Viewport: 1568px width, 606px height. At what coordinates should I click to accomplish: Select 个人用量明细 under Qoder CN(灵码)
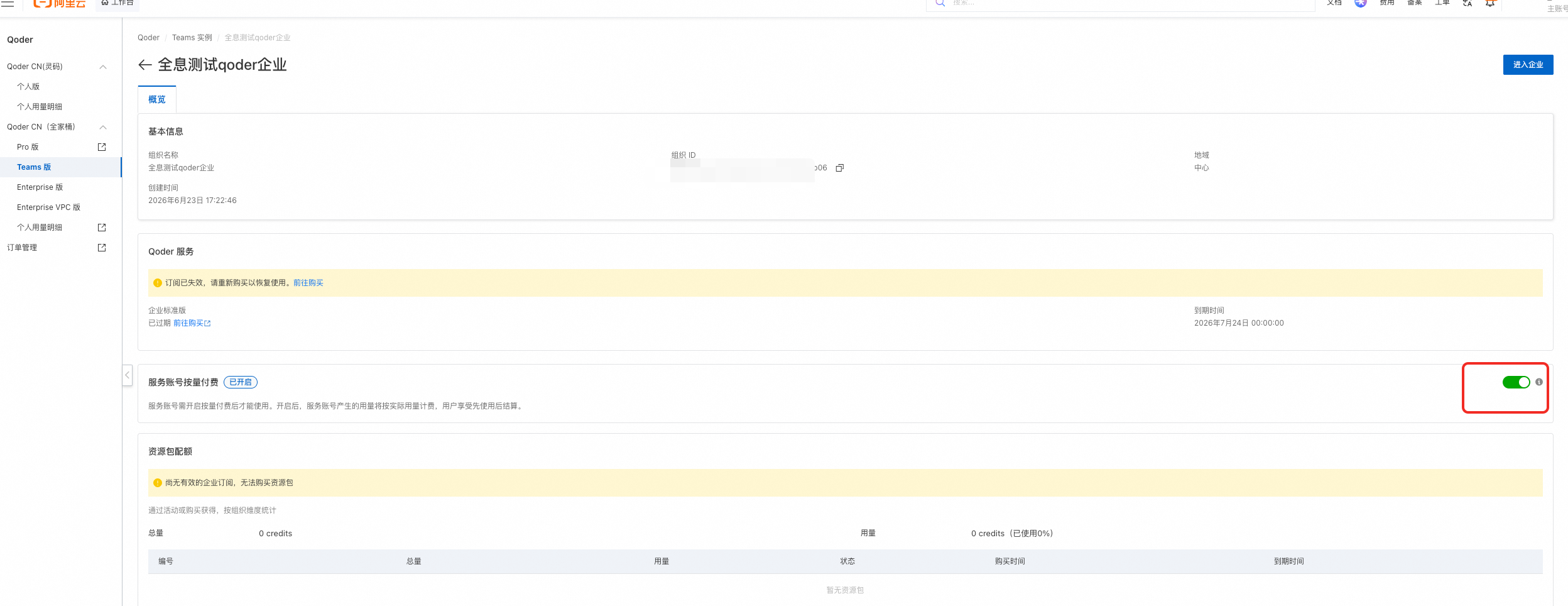pyautogui.click(x=40, y=107)
